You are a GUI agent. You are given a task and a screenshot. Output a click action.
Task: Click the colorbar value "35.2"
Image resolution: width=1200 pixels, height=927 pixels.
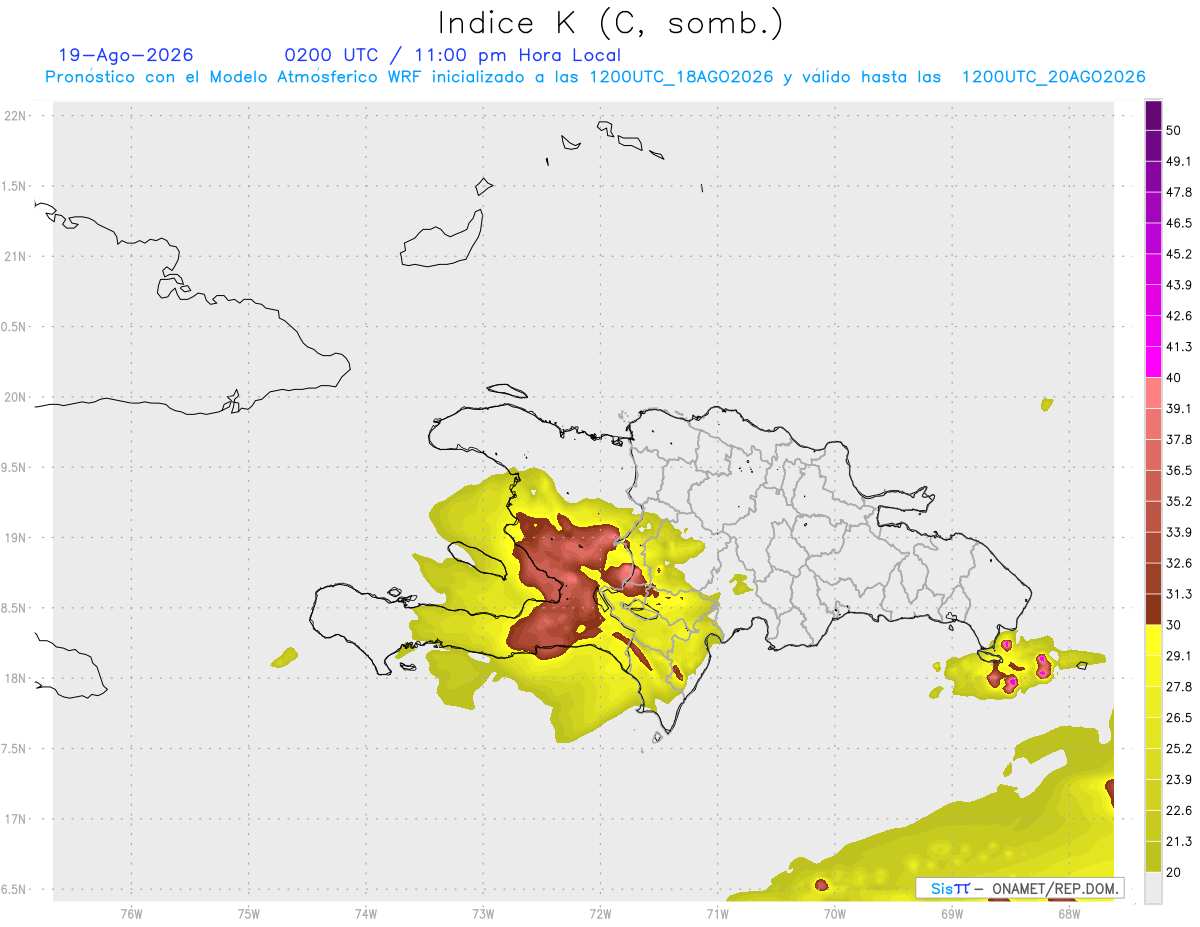[x=1179, y=501]
